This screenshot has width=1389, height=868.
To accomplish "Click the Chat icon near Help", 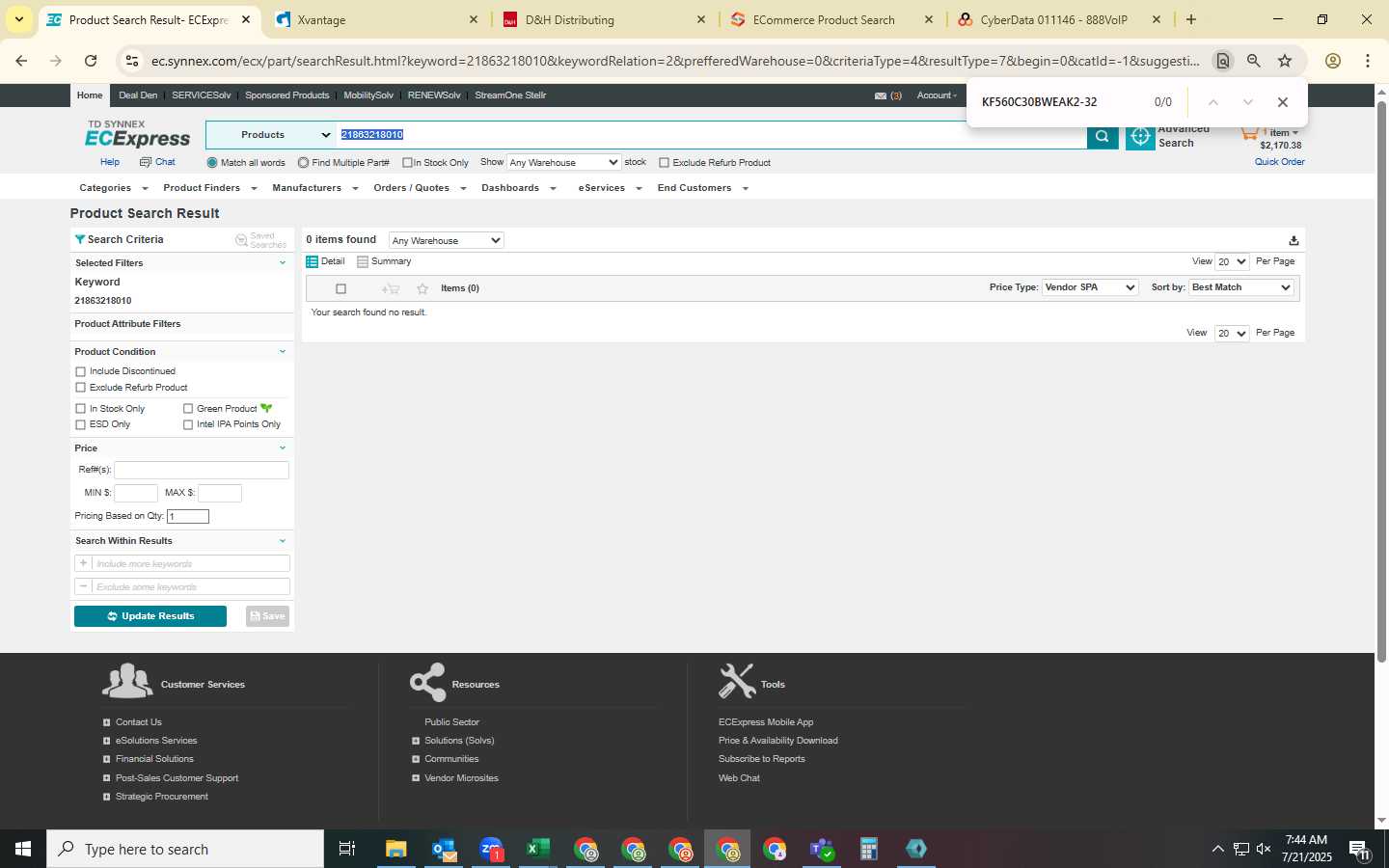I will tap(146, 162).
